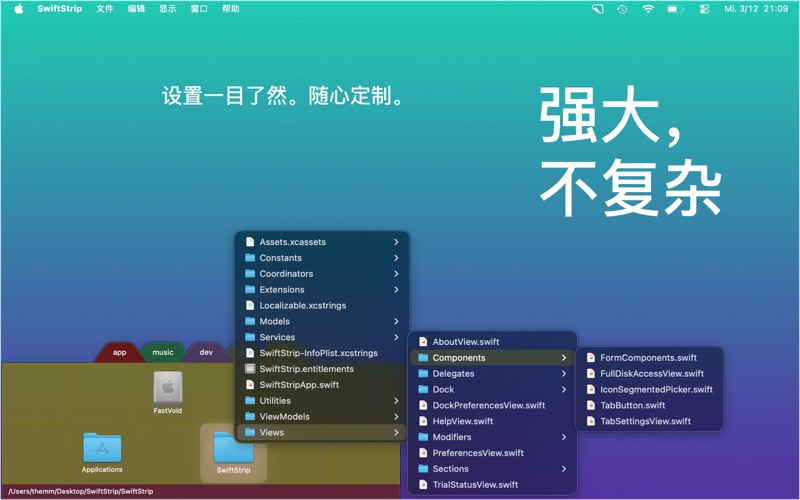Open the 文件 menu
Viewport: 800px width, 500px height.
[105, 9]
